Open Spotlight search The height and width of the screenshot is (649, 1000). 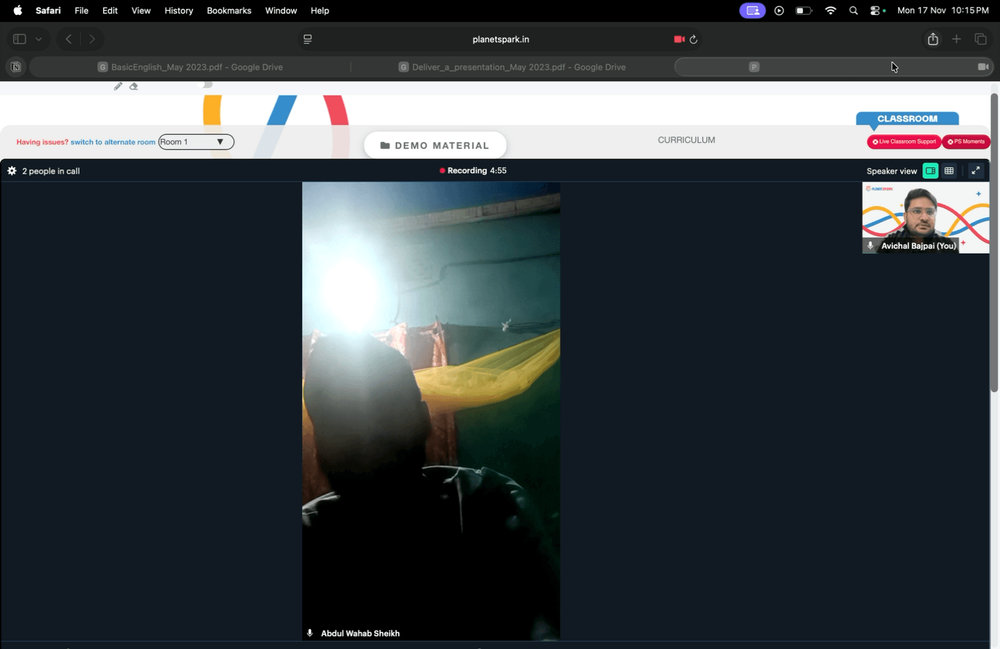pos(853,10)
